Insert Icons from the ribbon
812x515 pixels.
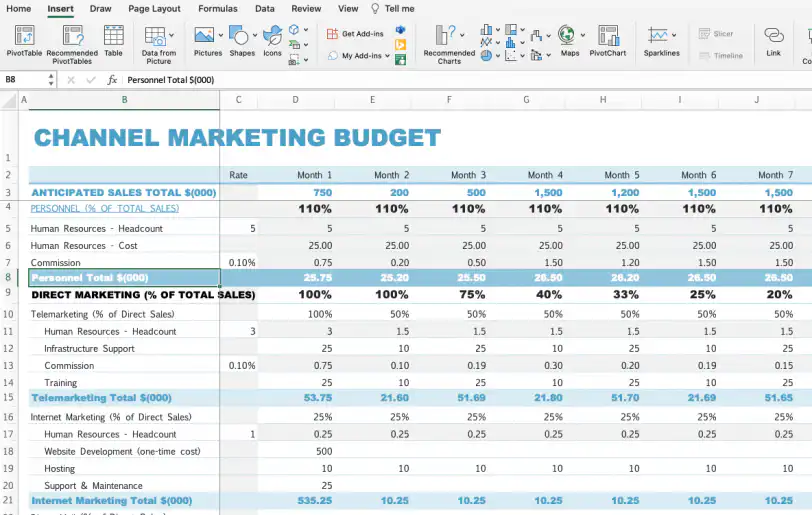click(272, 40)
